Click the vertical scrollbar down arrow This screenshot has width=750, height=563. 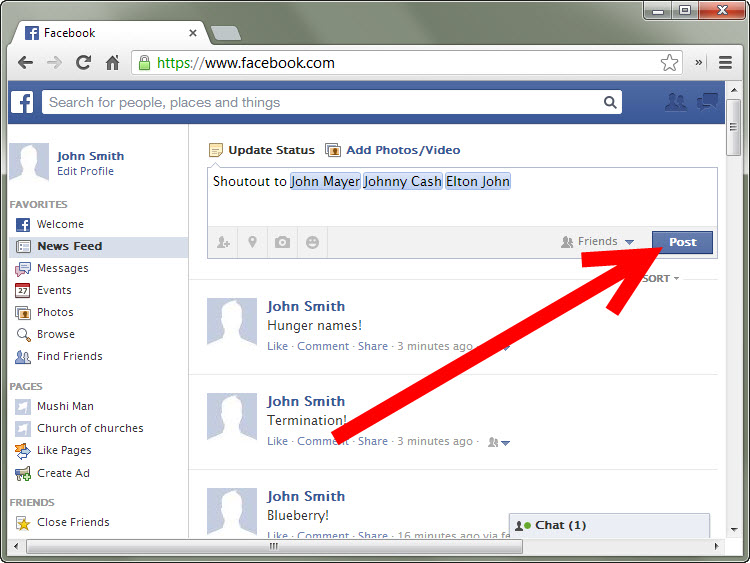[734, 530]
